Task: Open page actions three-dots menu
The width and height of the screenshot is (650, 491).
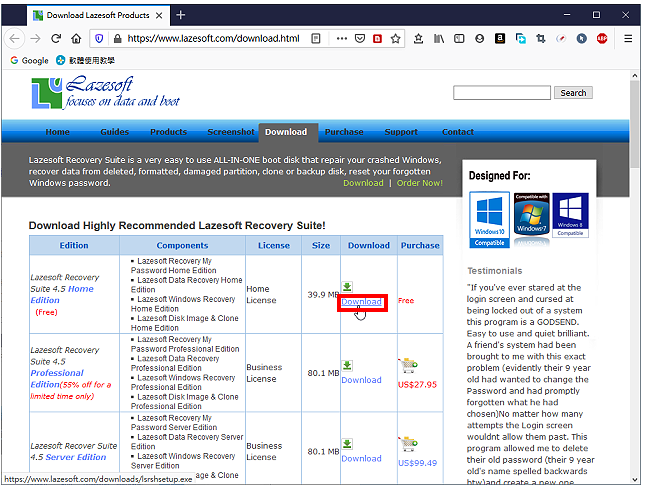Action: click(x=342, y=39)
